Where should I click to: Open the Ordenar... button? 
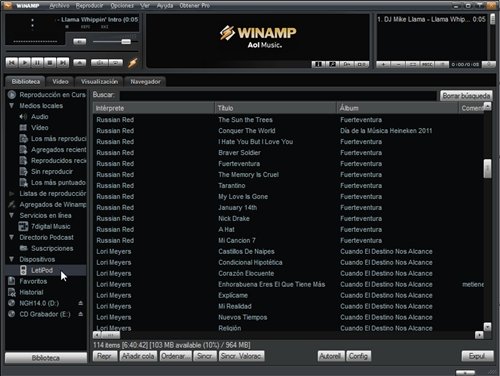[x=176, y=356]
